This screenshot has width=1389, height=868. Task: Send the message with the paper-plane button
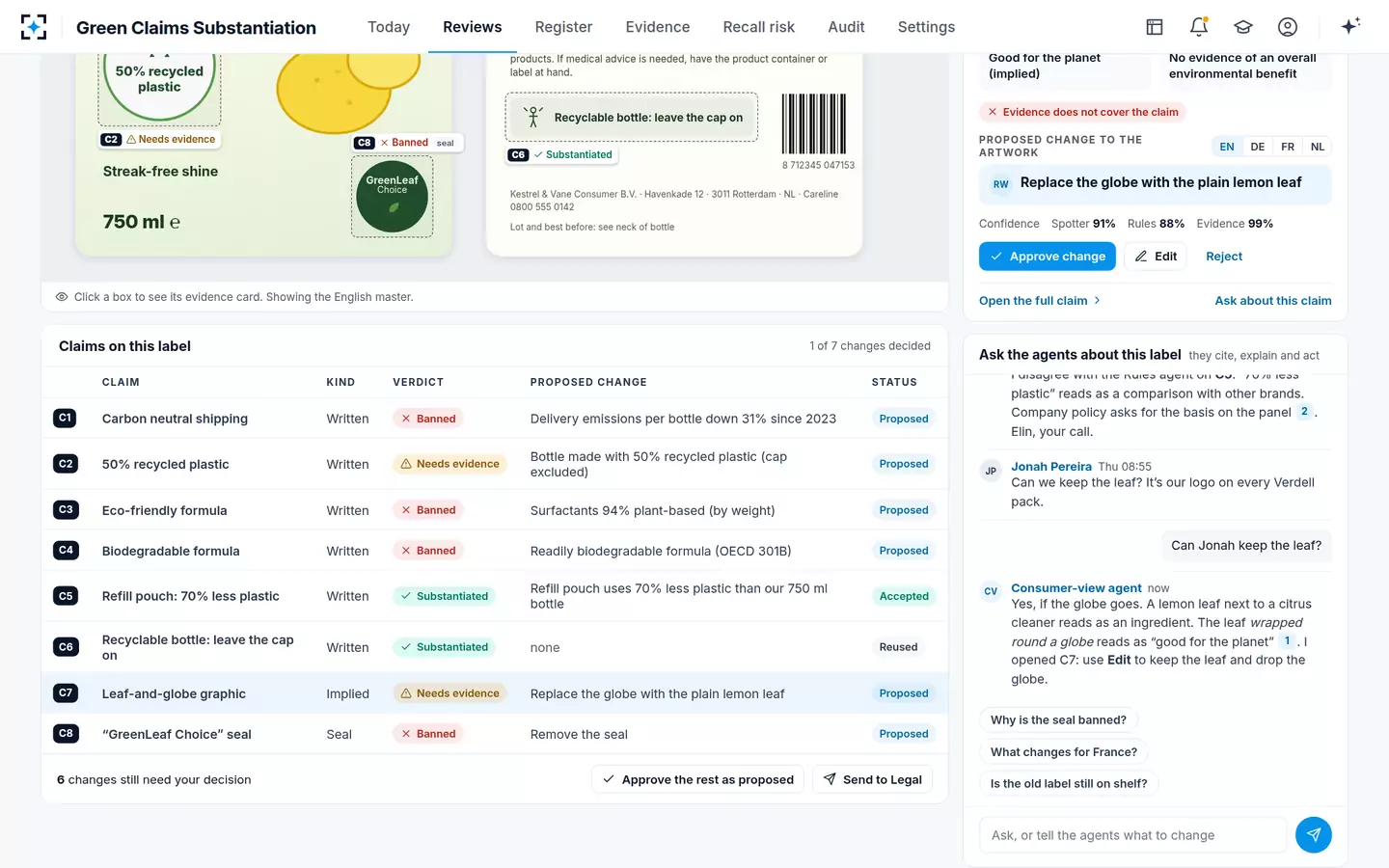click(x=1314, y=835)
